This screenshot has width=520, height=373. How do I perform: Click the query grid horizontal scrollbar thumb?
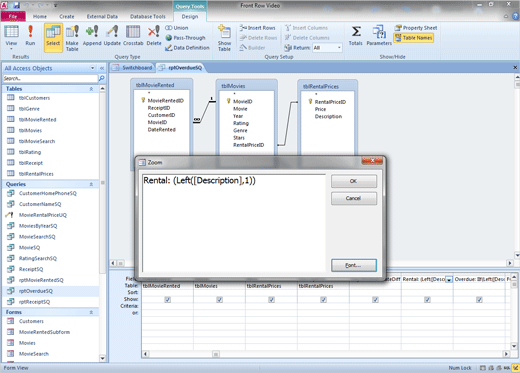click(x=216, y=354)
